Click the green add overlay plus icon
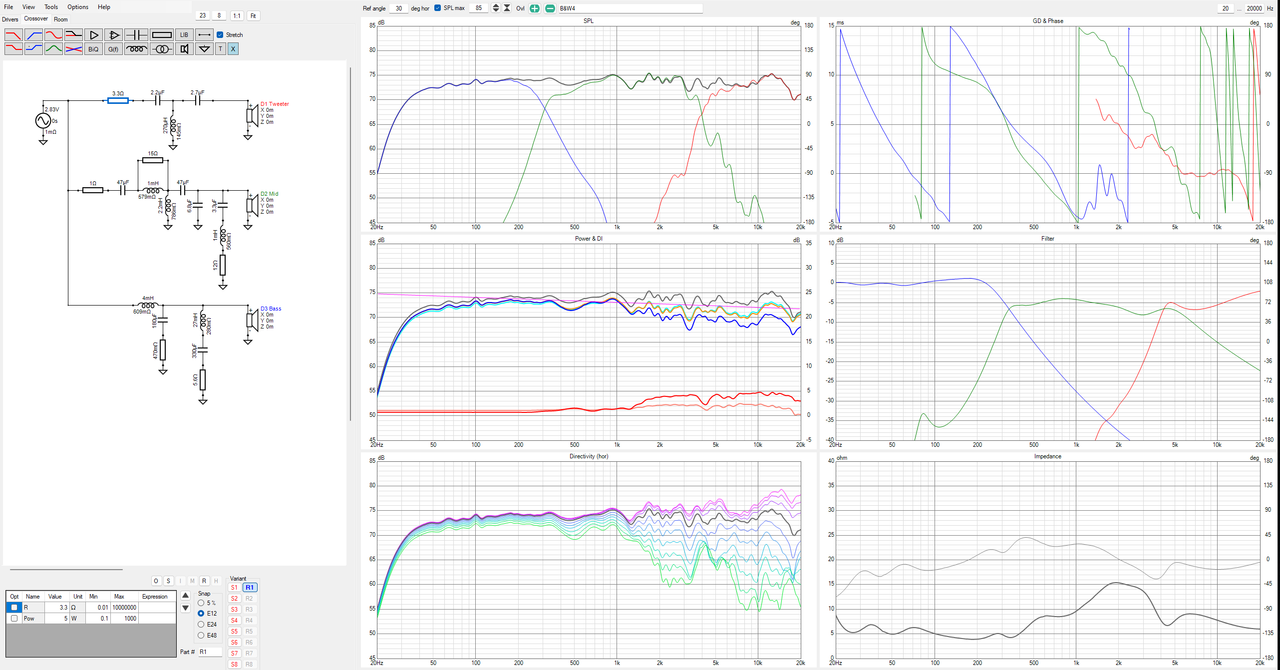The image size is (1280, 670). point(534,8)
